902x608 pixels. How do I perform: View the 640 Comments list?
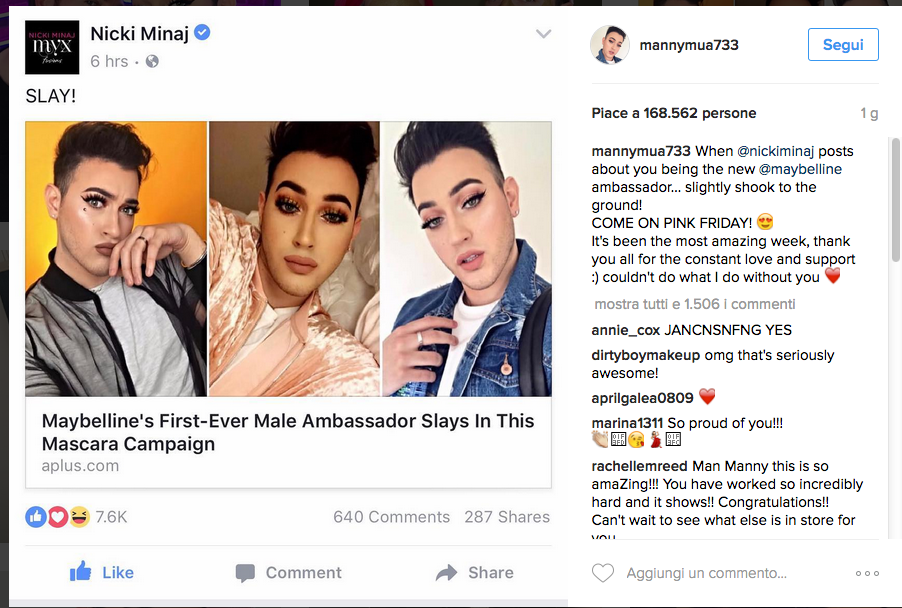pos(391,517)
